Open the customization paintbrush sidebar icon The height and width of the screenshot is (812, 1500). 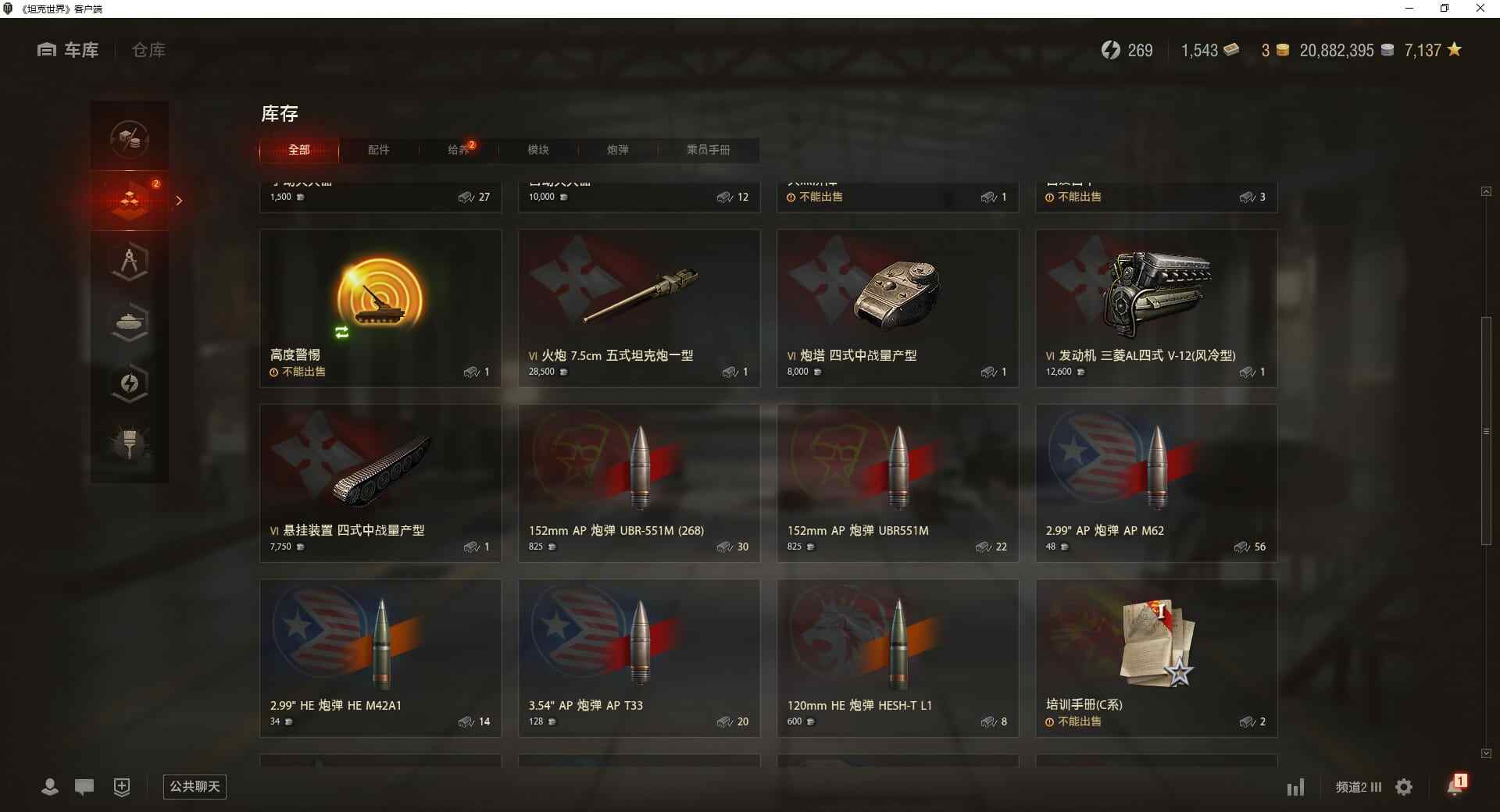[130, 443]
